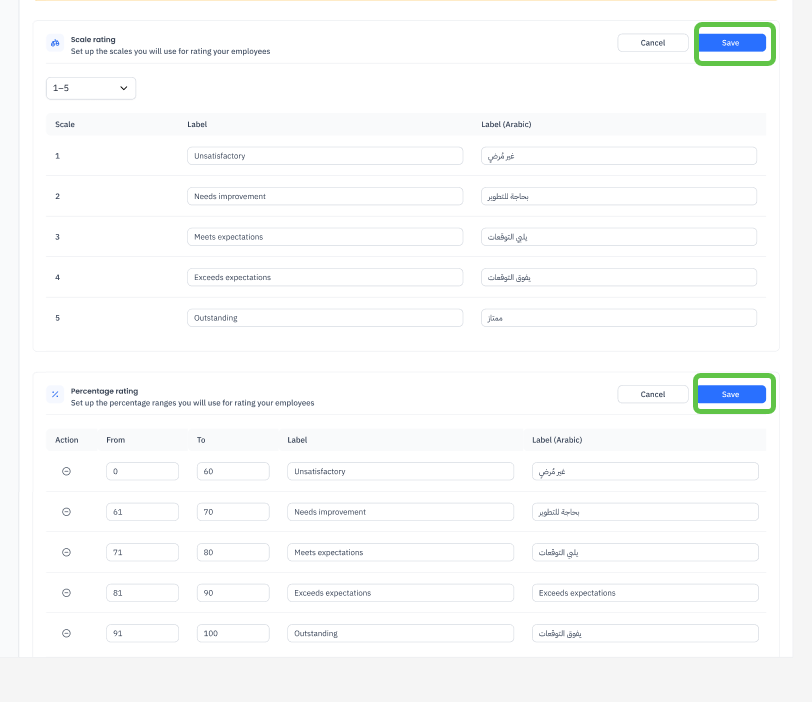Remove the 0 to 60 percentage row

click(x=67, y=471)
